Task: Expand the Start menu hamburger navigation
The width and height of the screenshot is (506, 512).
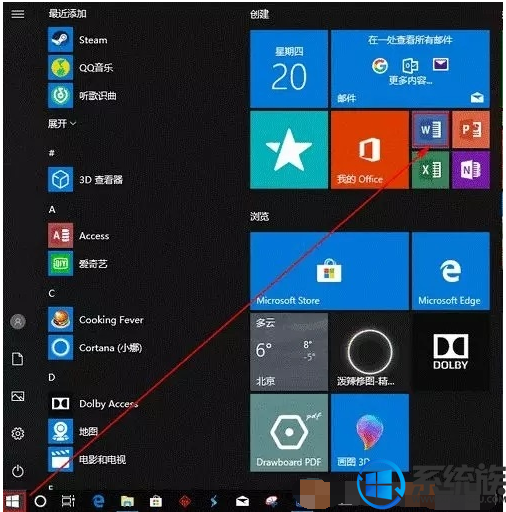Action: point(18,14)
